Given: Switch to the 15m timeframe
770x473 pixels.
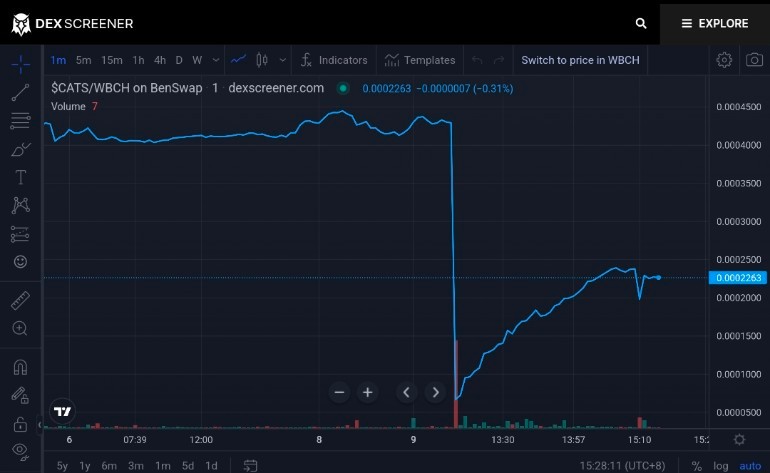Looking at the screenshot, I should coord(111,60).
